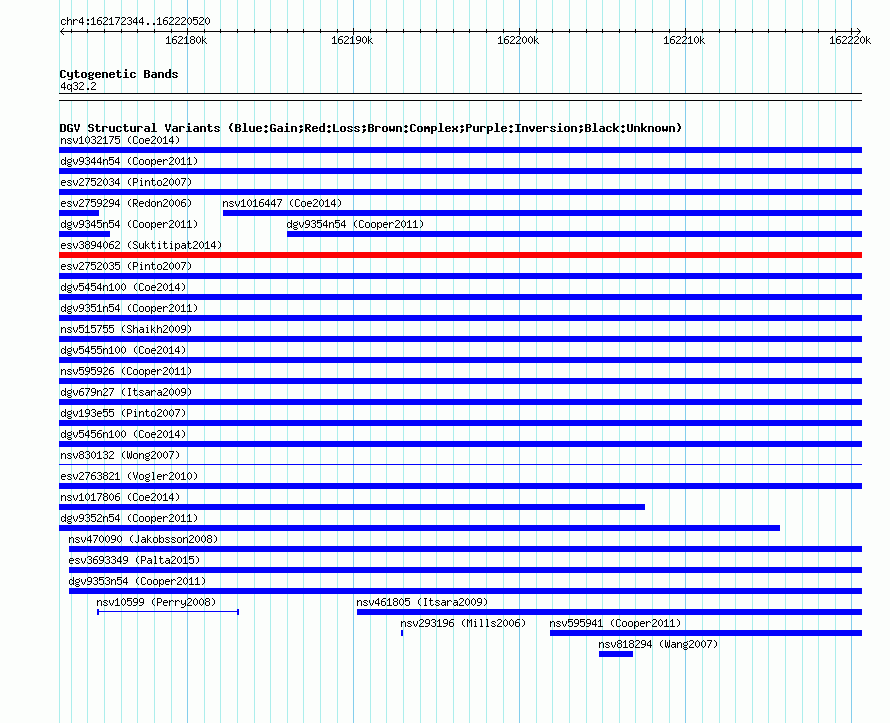Click the short blue bar under esv2759294
Screen dimensions: 890x723
pos(79,213)
